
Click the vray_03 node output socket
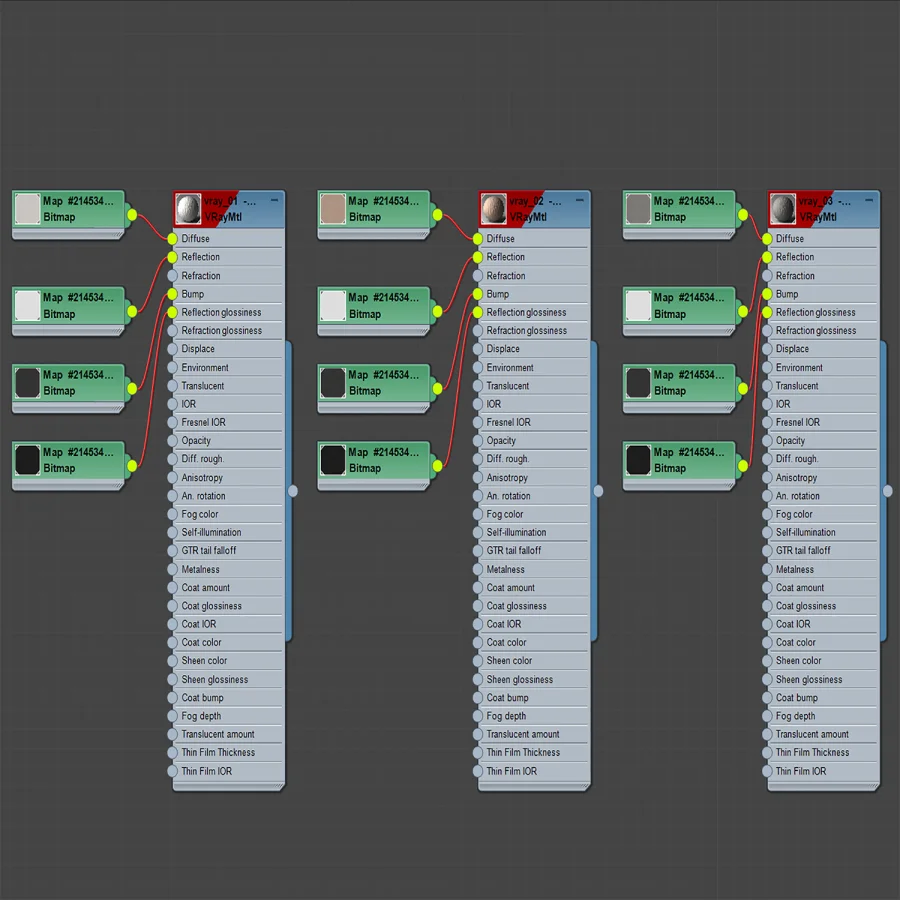887,491
